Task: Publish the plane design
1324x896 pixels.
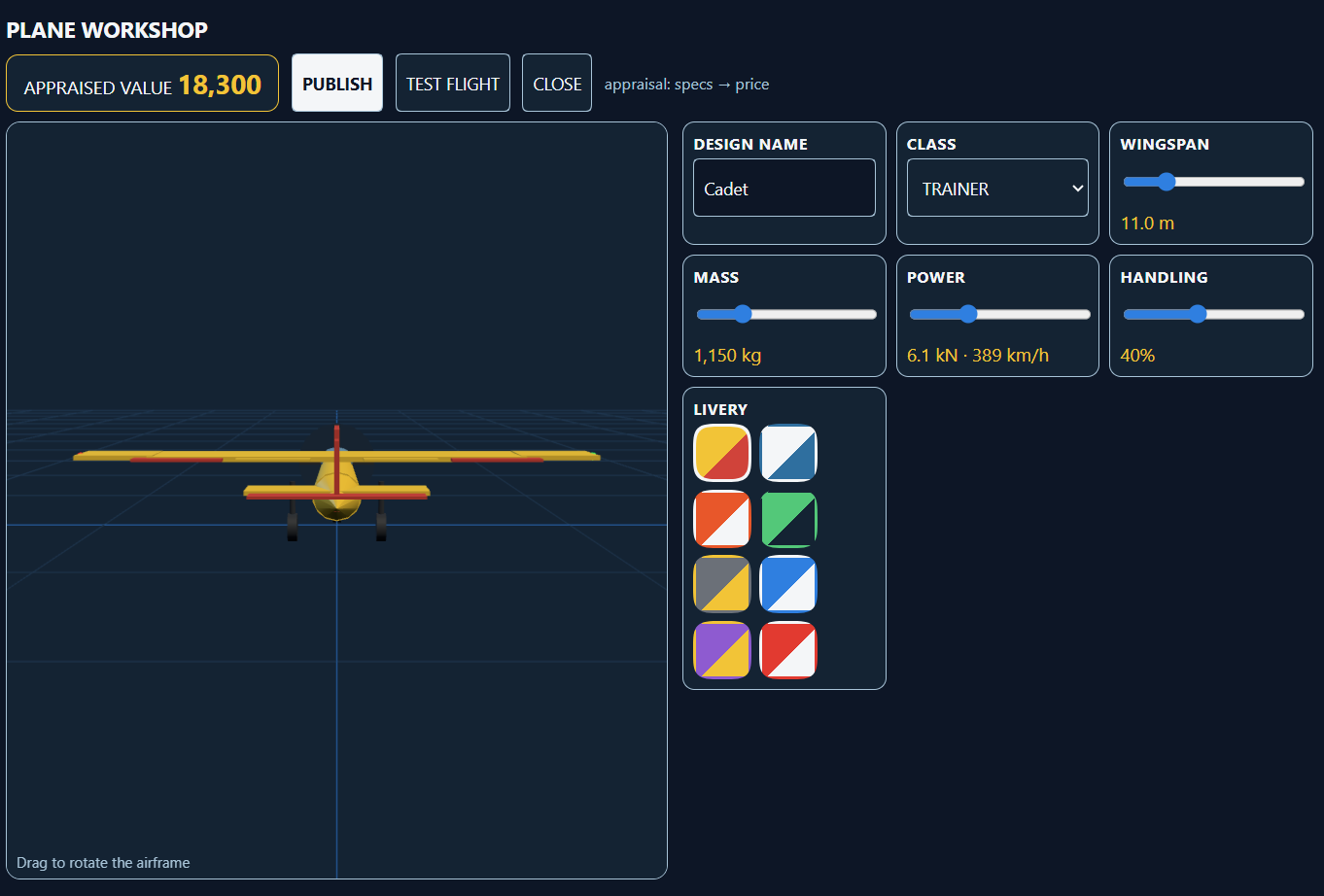Action: pyautogui.click(x=337, y=84)
